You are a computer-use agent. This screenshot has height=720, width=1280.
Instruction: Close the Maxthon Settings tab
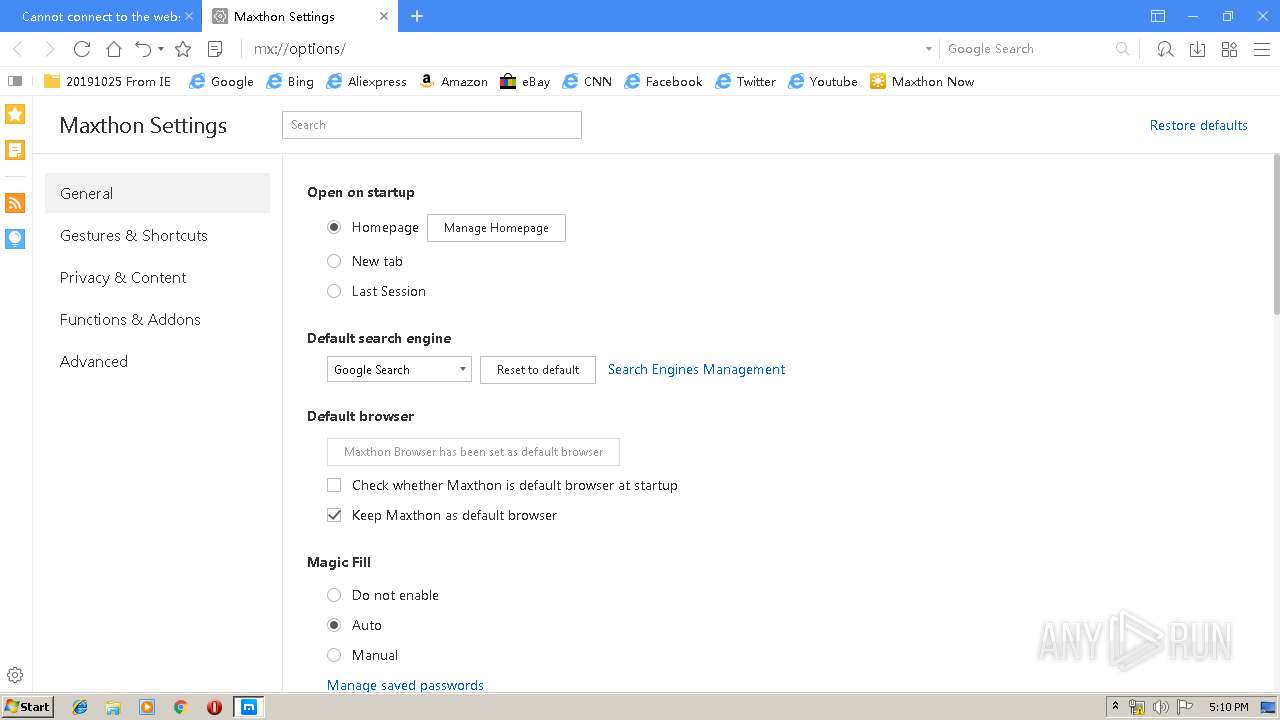click(385, 16)
